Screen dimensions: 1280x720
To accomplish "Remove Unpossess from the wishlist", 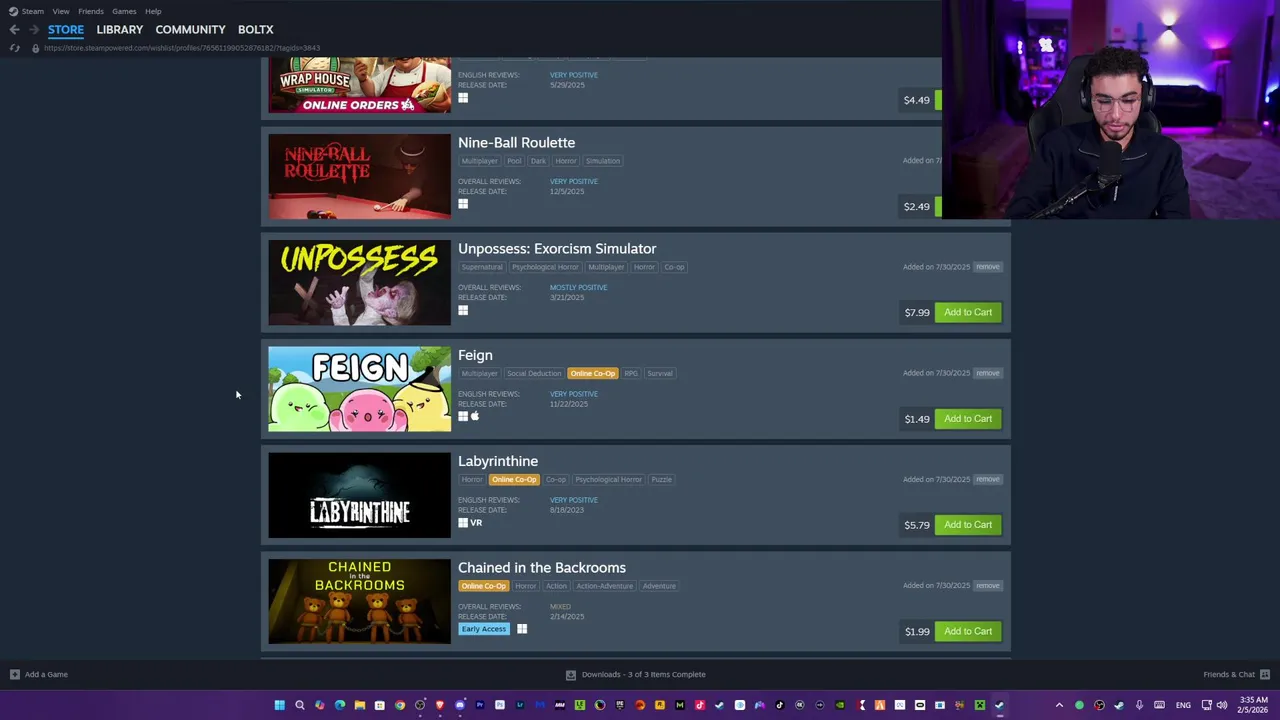I will pos(988,267).
